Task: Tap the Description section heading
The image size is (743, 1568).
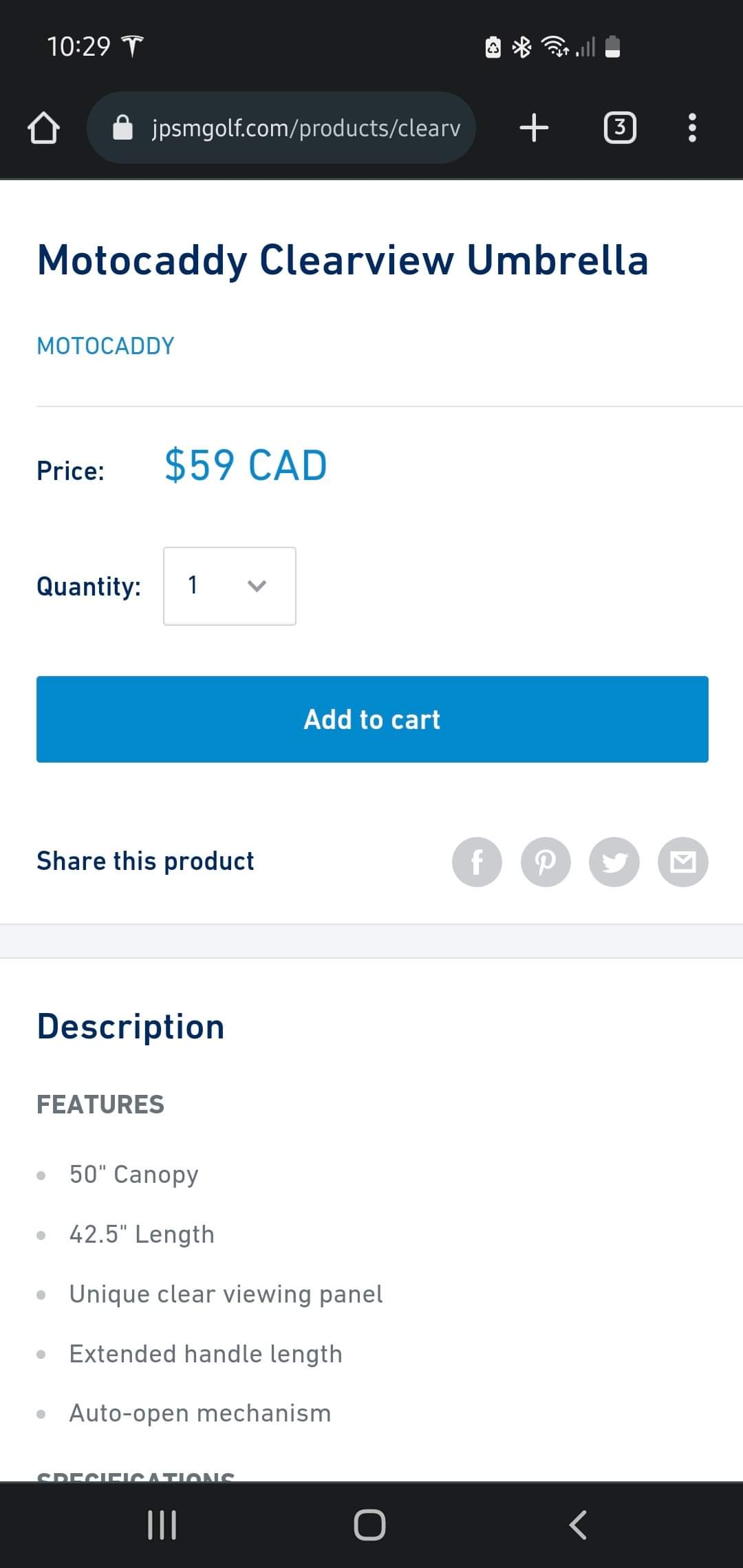Action: [131, 1027]
